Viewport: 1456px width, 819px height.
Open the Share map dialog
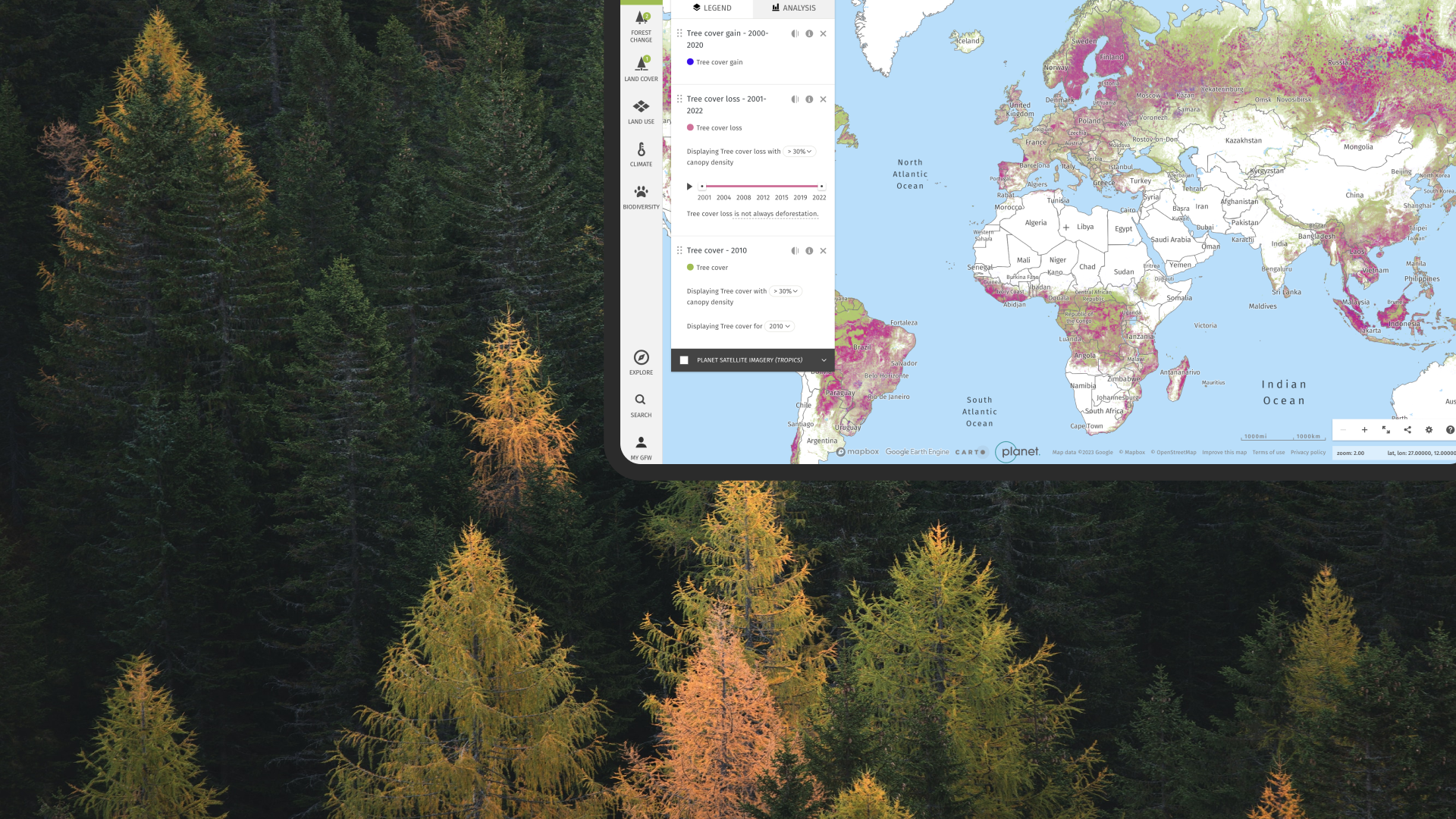1407,429
